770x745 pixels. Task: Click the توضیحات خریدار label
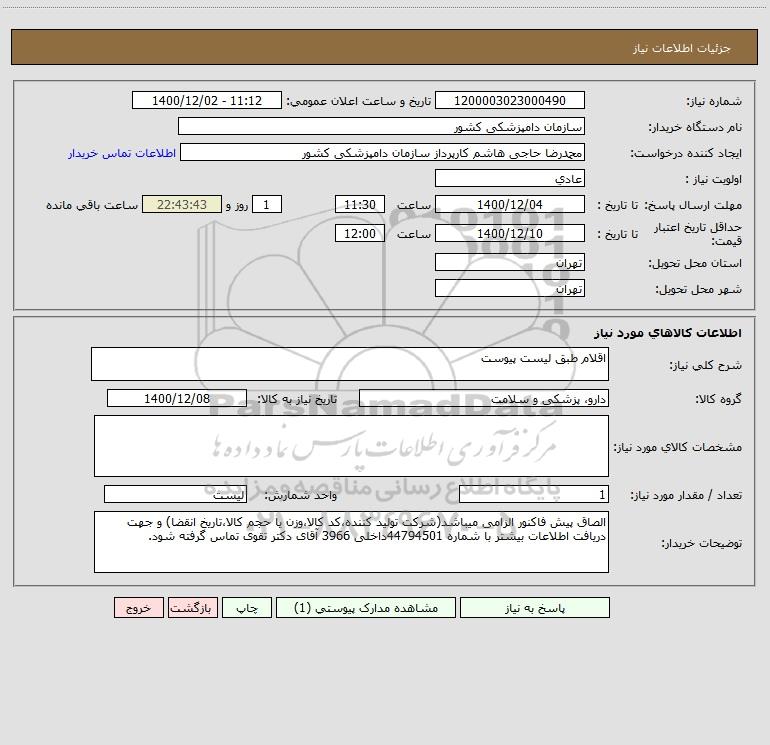pyautogui.click(x=702, y=544)
